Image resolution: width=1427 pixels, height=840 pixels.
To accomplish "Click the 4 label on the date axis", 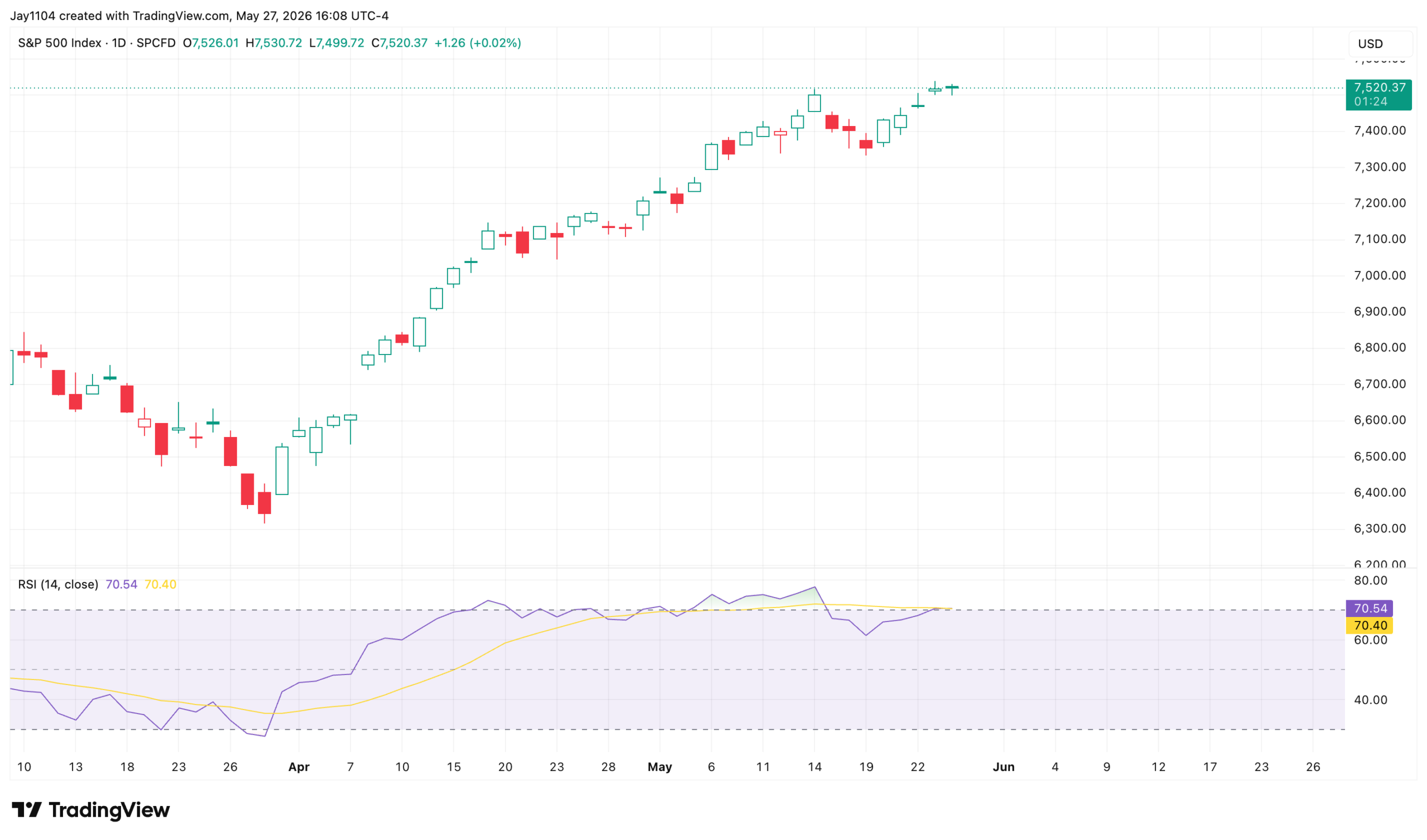I will click(1055, 768).
